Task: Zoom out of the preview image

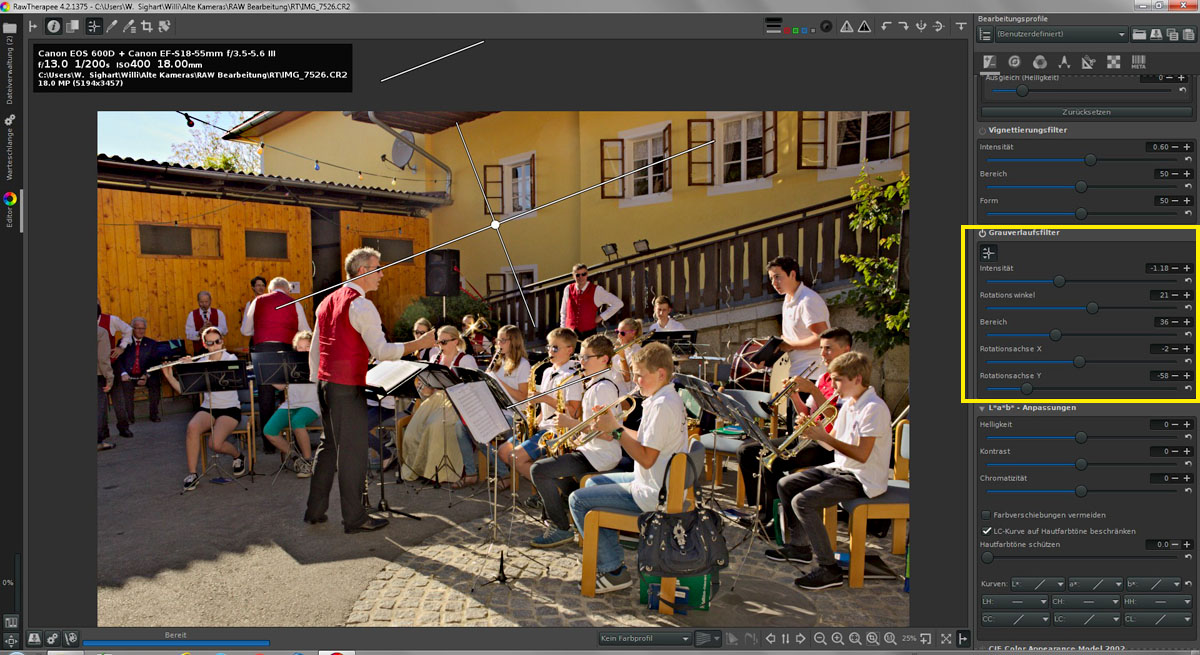Action: click(820, 639)
